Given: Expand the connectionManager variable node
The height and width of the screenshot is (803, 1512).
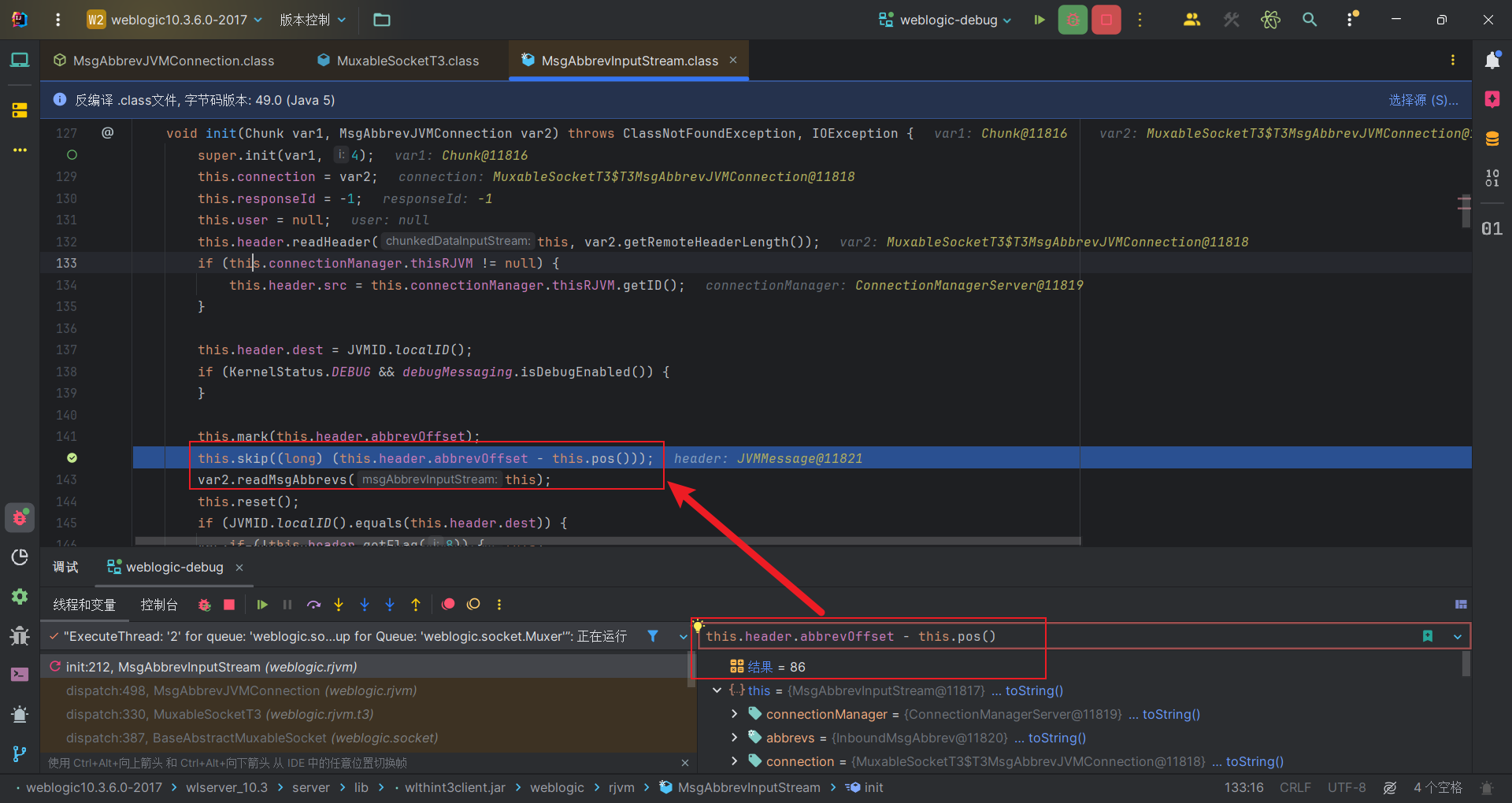Looking at the screenshot, I should [734, 714].
